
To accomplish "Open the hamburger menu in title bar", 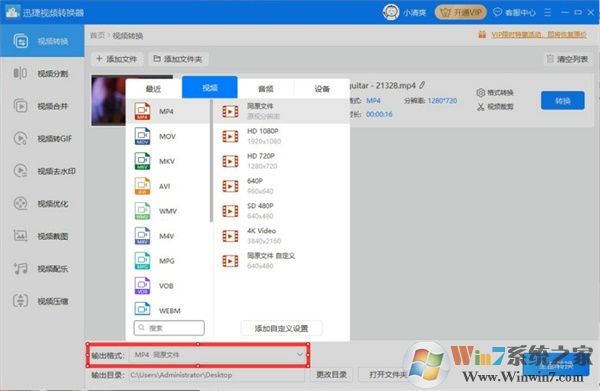I will tap(548, 13).
